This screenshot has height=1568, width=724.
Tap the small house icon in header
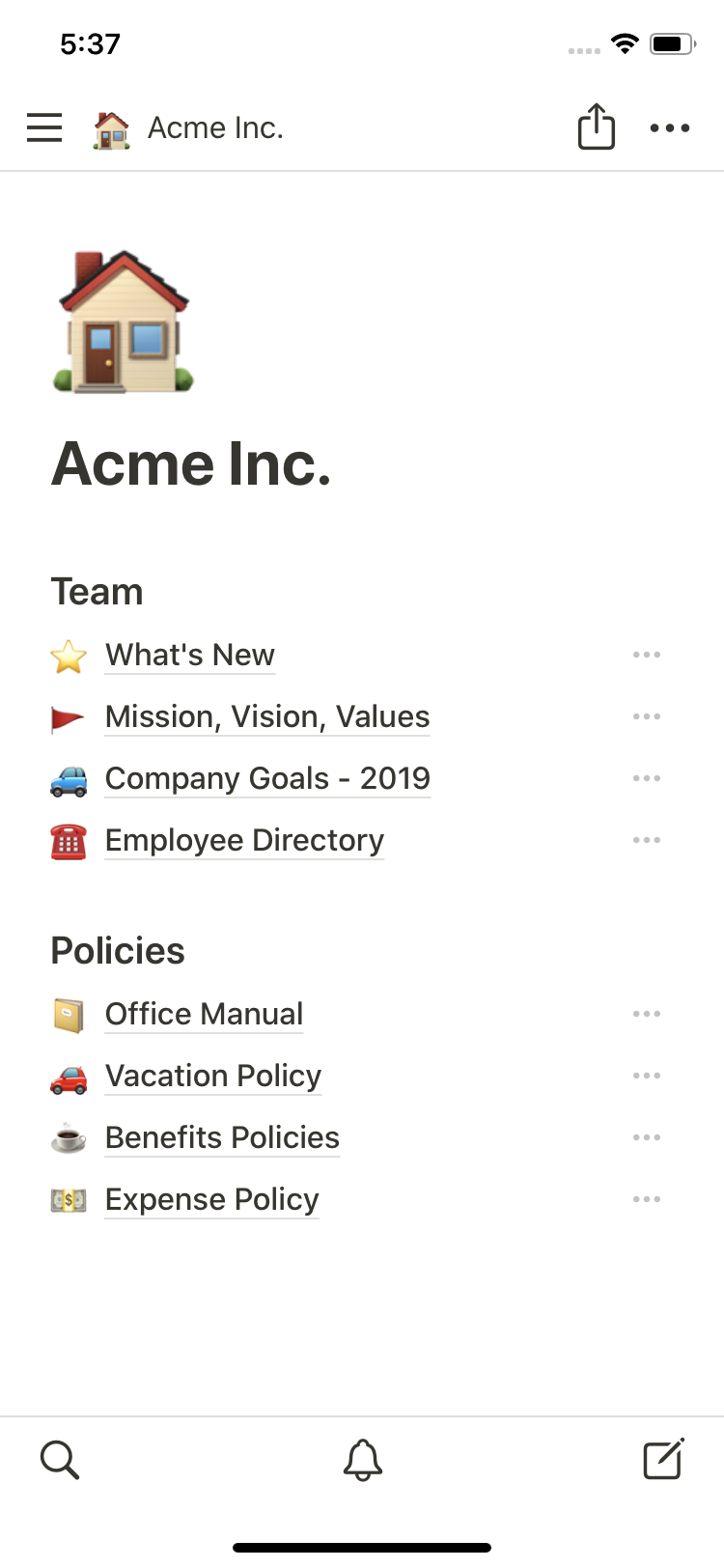[x=111, y=128]
